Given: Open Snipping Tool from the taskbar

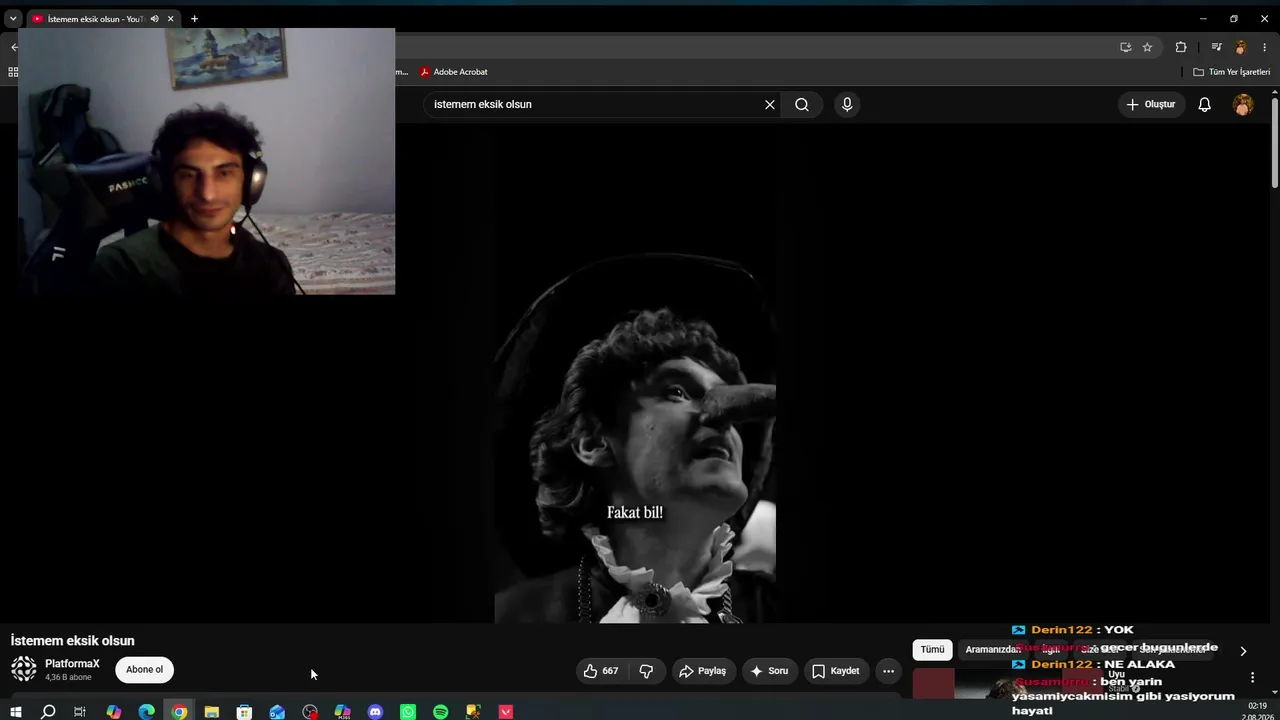Looking at the screenshot, I should [473, 712].
